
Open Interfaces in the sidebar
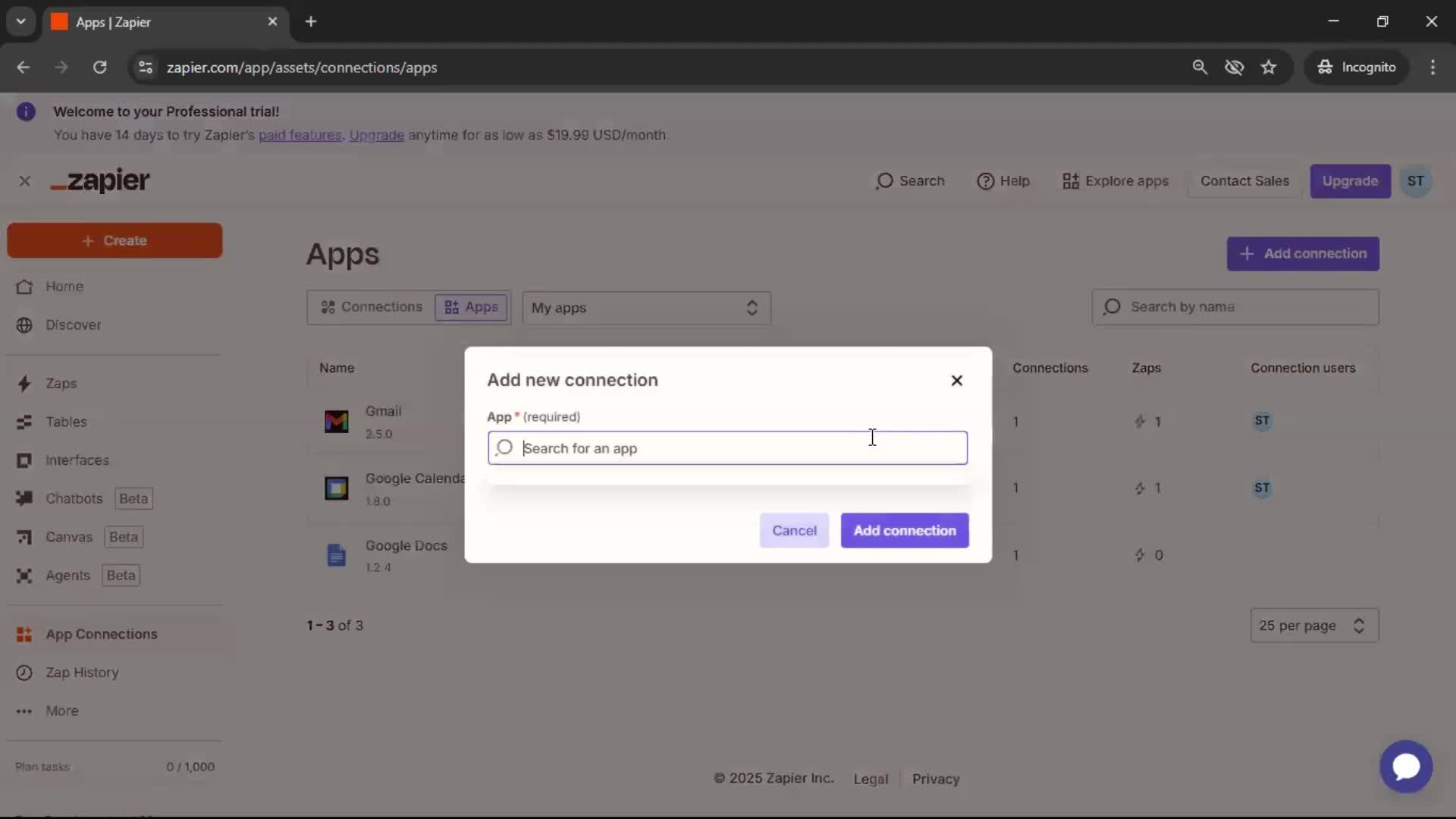77,460
